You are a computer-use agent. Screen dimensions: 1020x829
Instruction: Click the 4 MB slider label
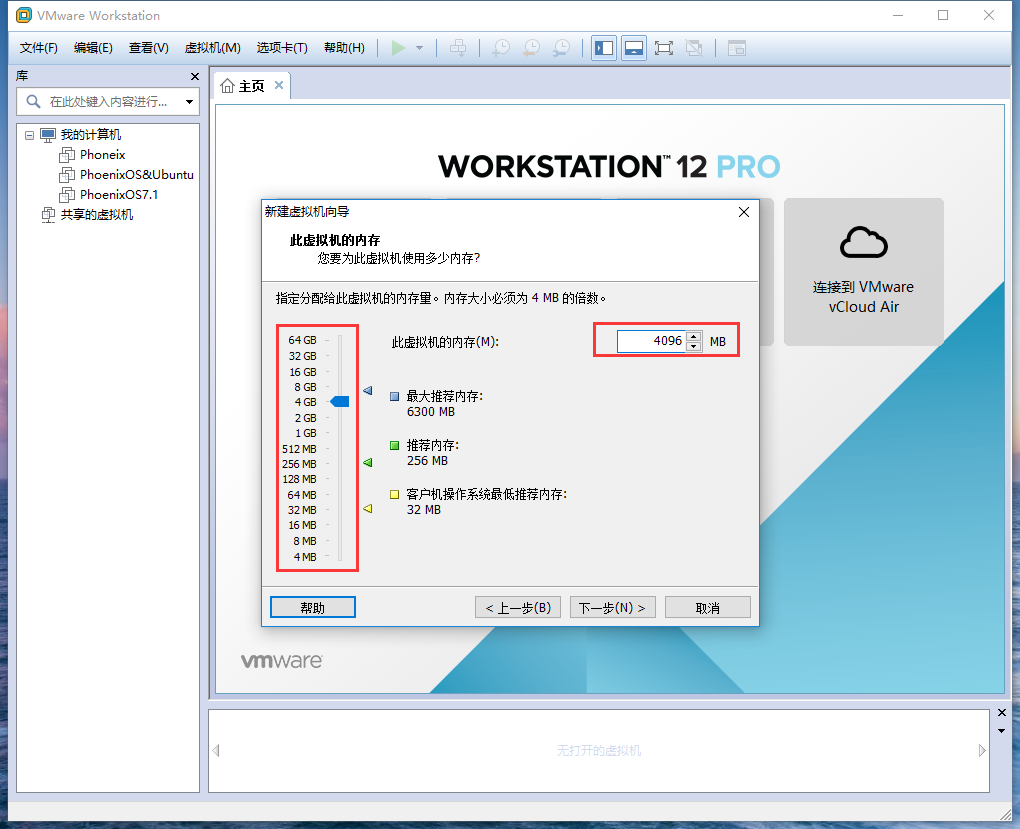[x=305, y=557]
